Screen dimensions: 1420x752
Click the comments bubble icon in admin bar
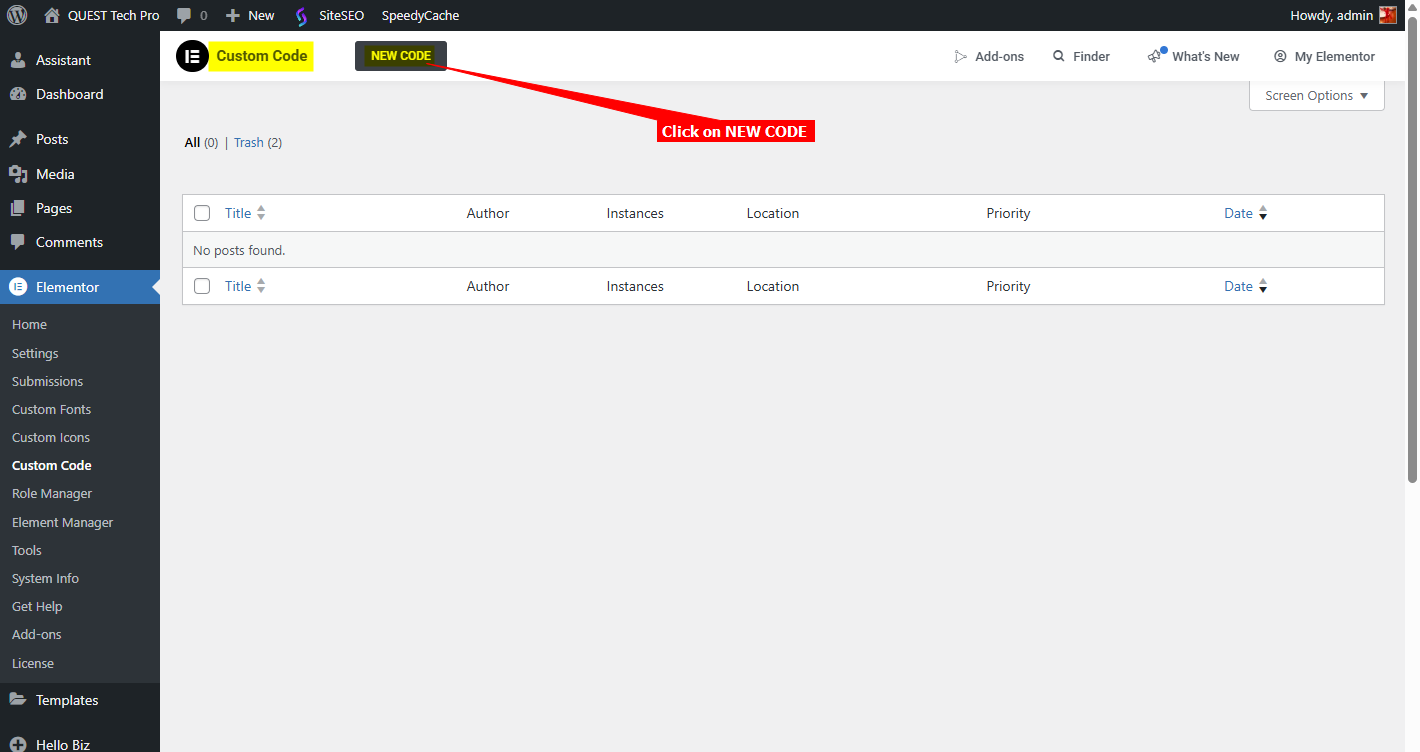(x=184, y=16)
